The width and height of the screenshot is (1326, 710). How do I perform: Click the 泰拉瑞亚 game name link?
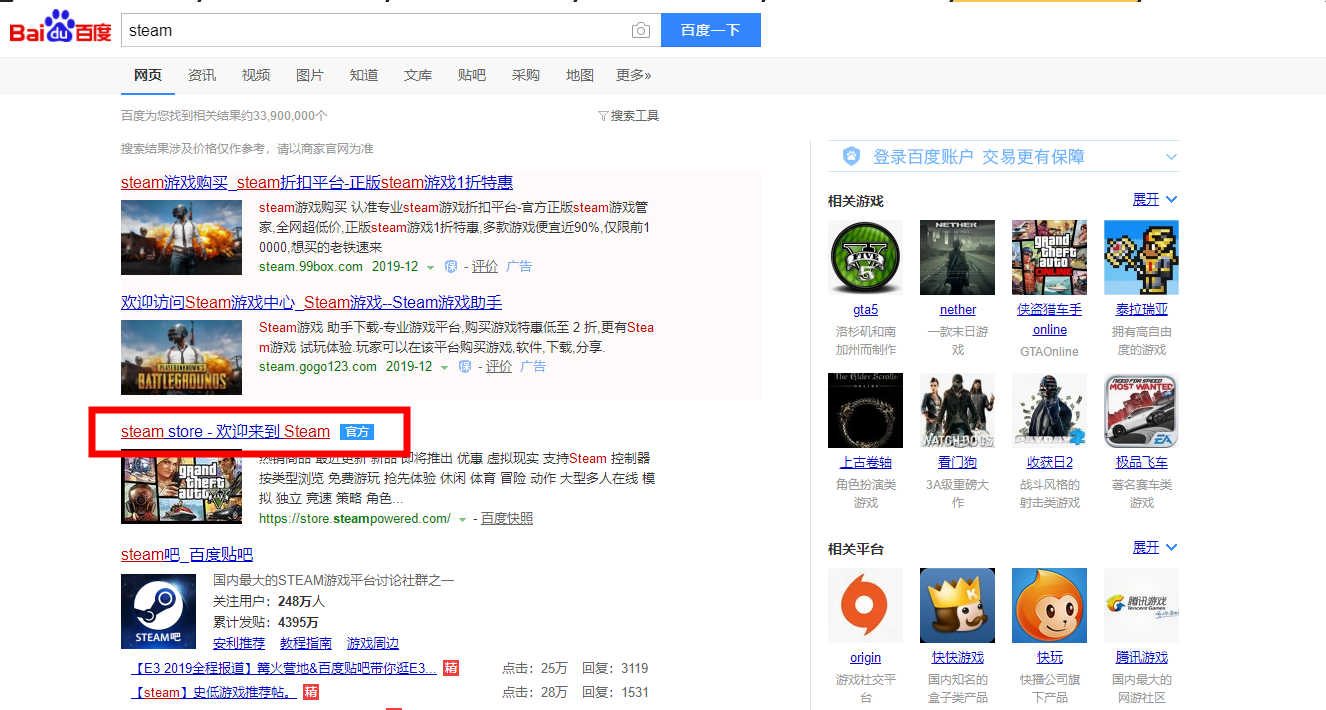pos(1141,309)
